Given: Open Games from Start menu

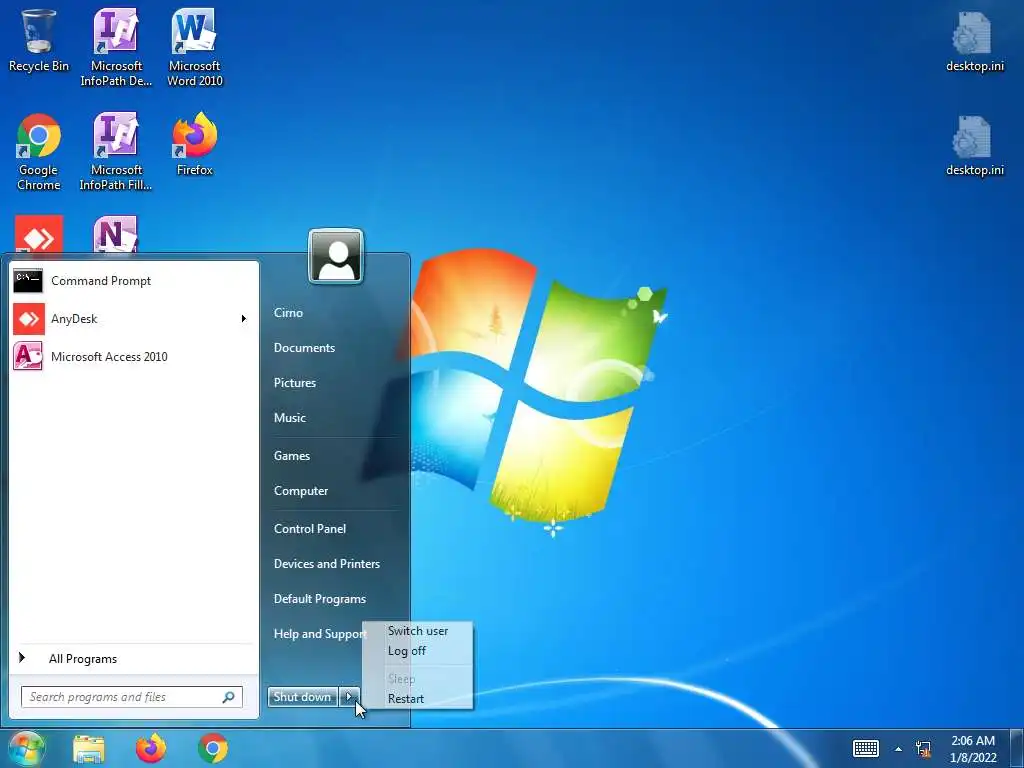Looking at the screenshot, I should tap(291, 456).
